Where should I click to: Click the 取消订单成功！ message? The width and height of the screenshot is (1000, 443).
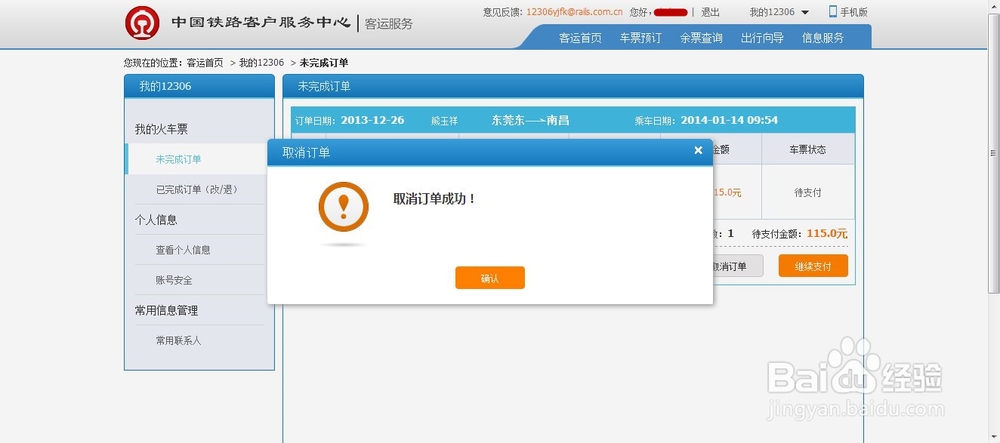click(435, 198)
